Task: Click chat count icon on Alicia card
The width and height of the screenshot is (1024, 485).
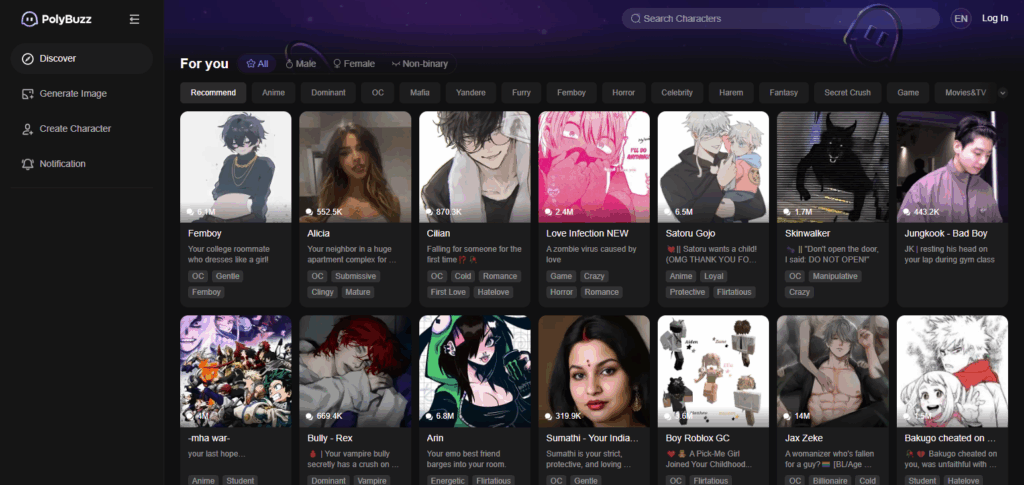Action: [x=310, y=212]
